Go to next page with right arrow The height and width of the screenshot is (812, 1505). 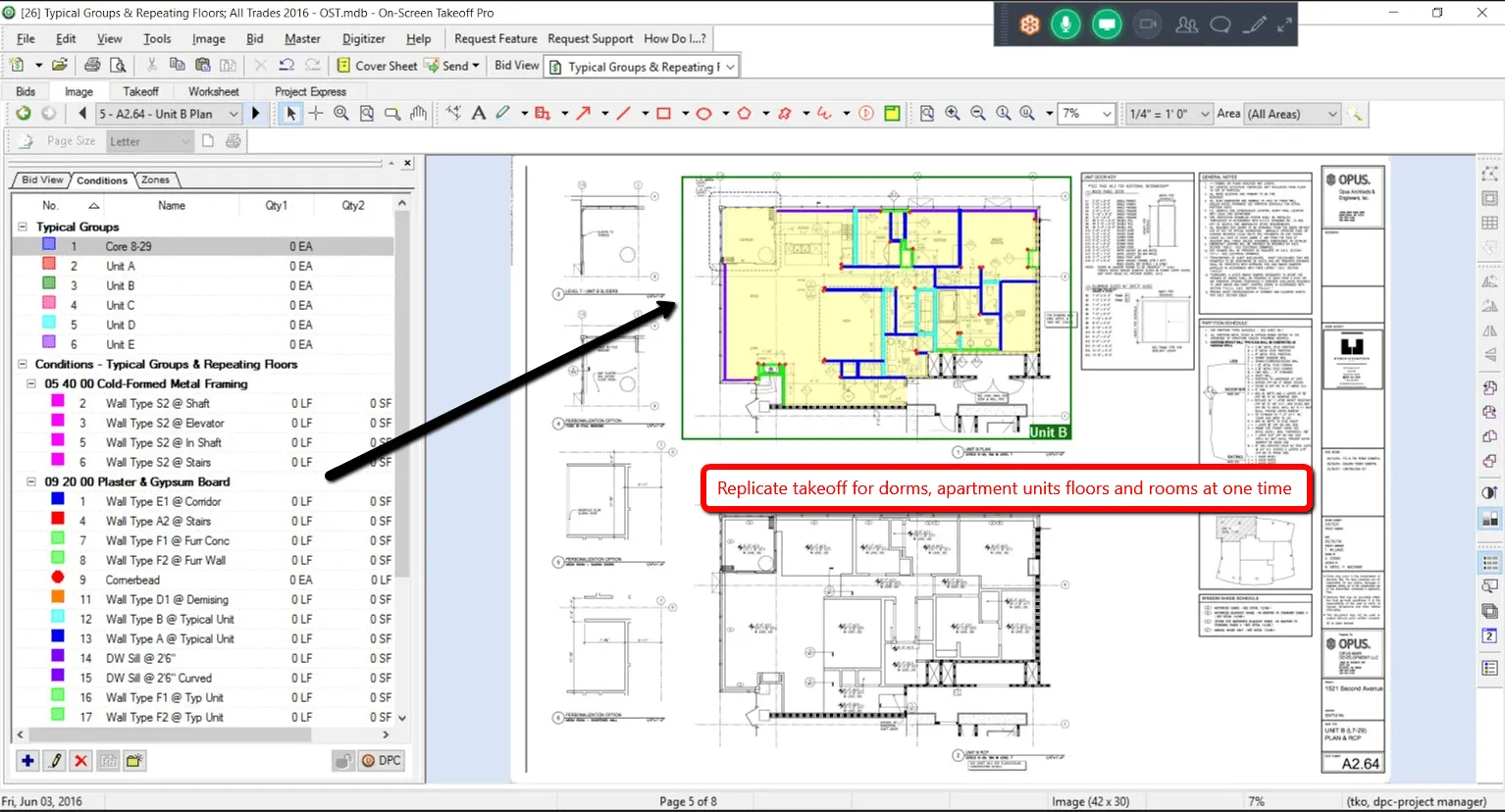click(256, 114)
